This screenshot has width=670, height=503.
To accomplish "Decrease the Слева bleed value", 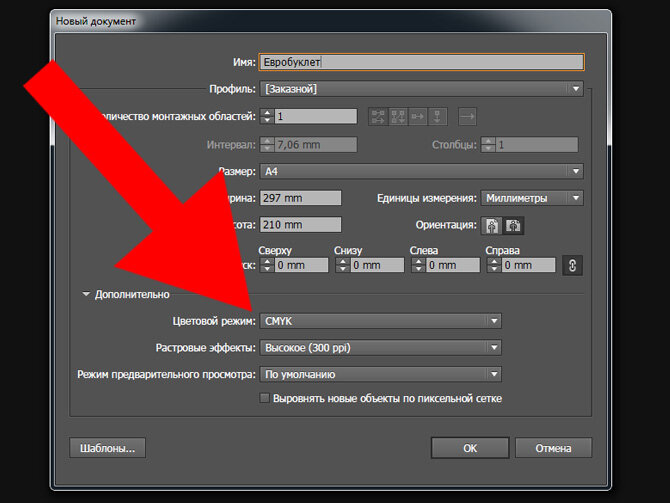I will [x=418, y=269].
